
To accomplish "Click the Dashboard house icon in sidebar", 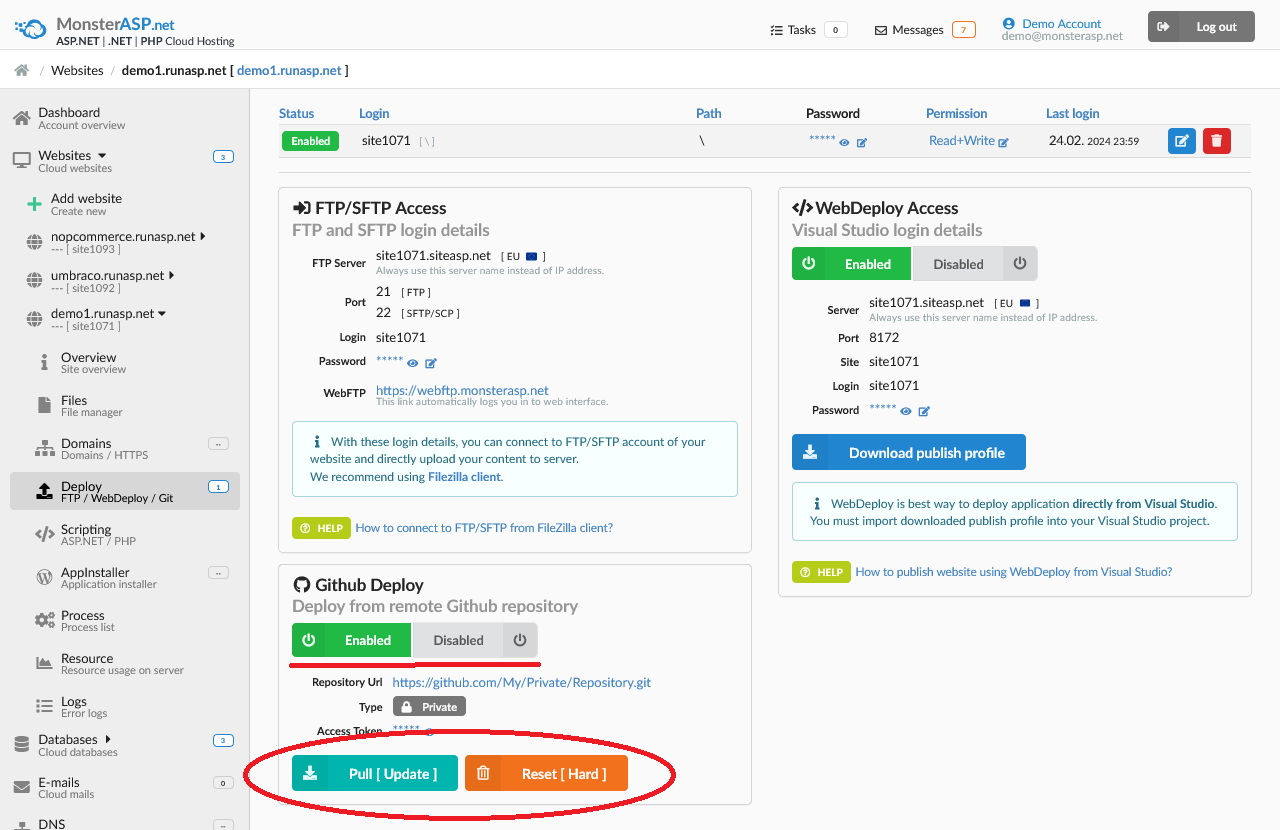I will pyautogui.click(x=22, y=119).
